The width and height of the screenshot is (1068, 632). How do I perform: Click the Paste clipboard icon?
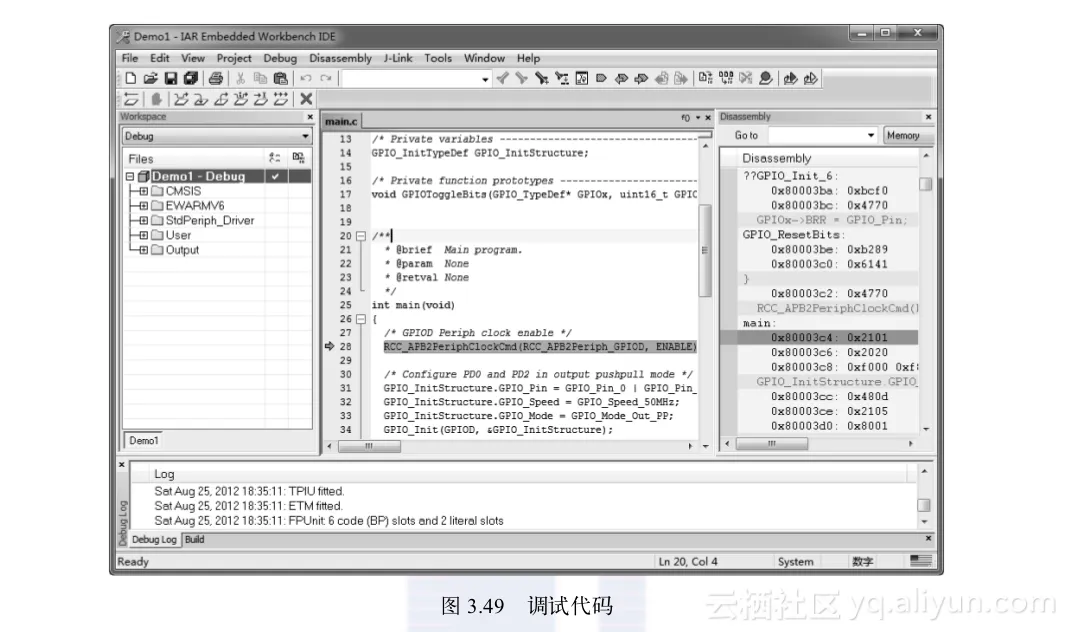[280, 79]
